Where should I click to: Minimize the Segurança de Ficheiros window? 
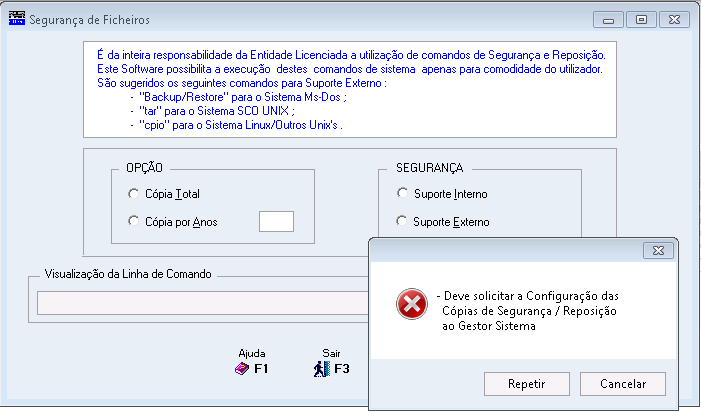608,20
